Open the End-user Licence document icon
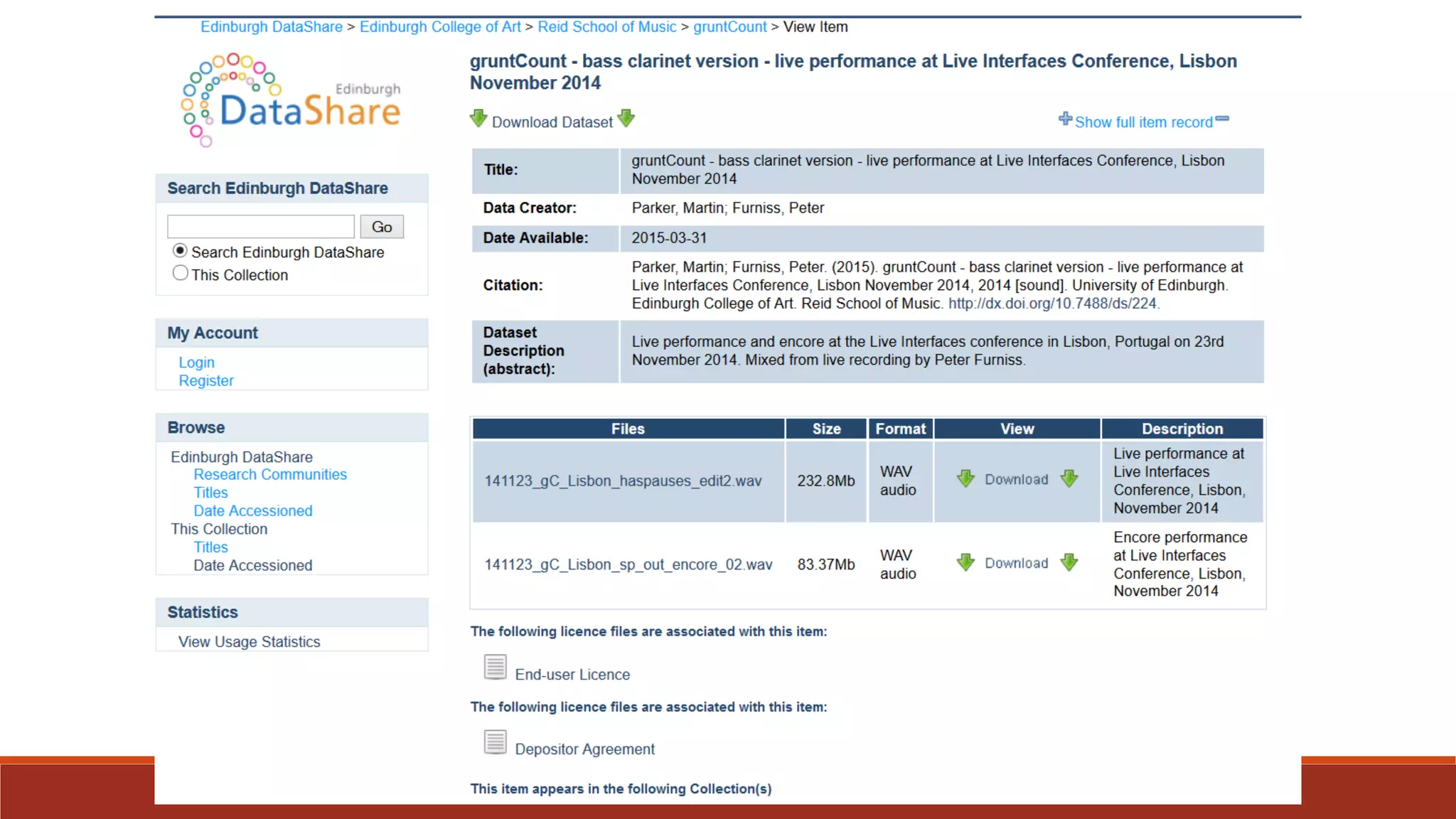Image resolution: width=1456 pixels, height=819 pixels. point(496,668)
